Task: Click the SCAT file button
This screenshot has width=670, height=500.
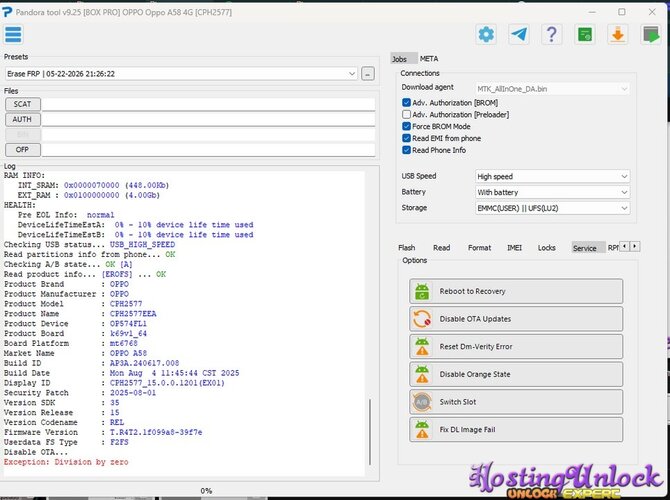Action: tap(23, 104)
